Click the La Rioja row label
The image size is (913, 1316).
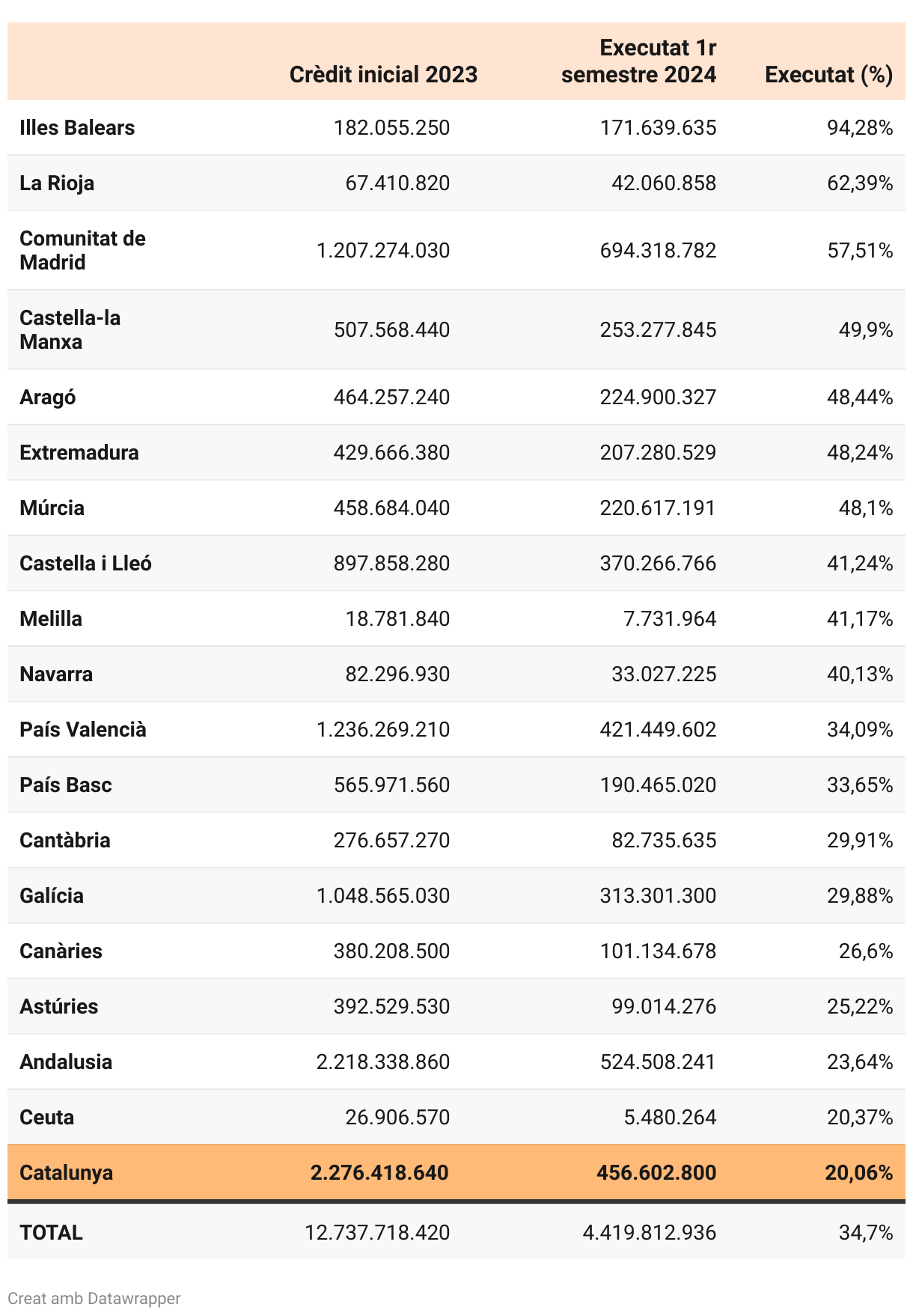coord(57,183)
